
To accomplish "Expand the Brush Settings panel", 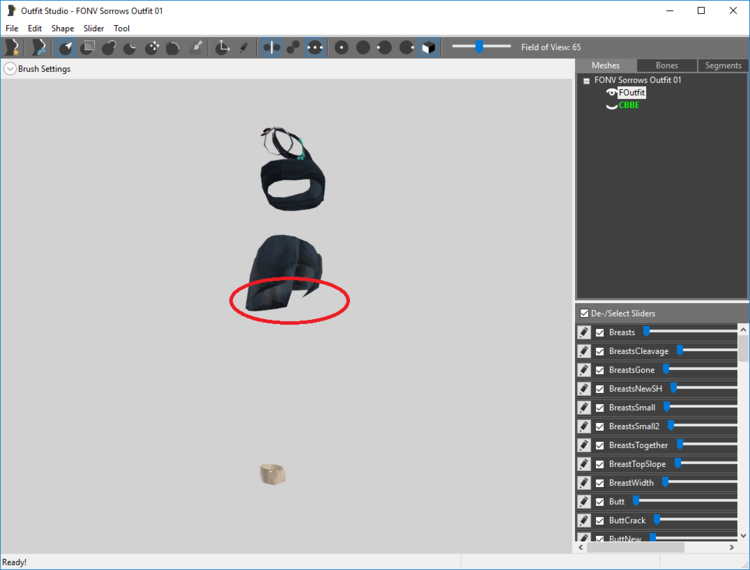I will click(10, 69).
